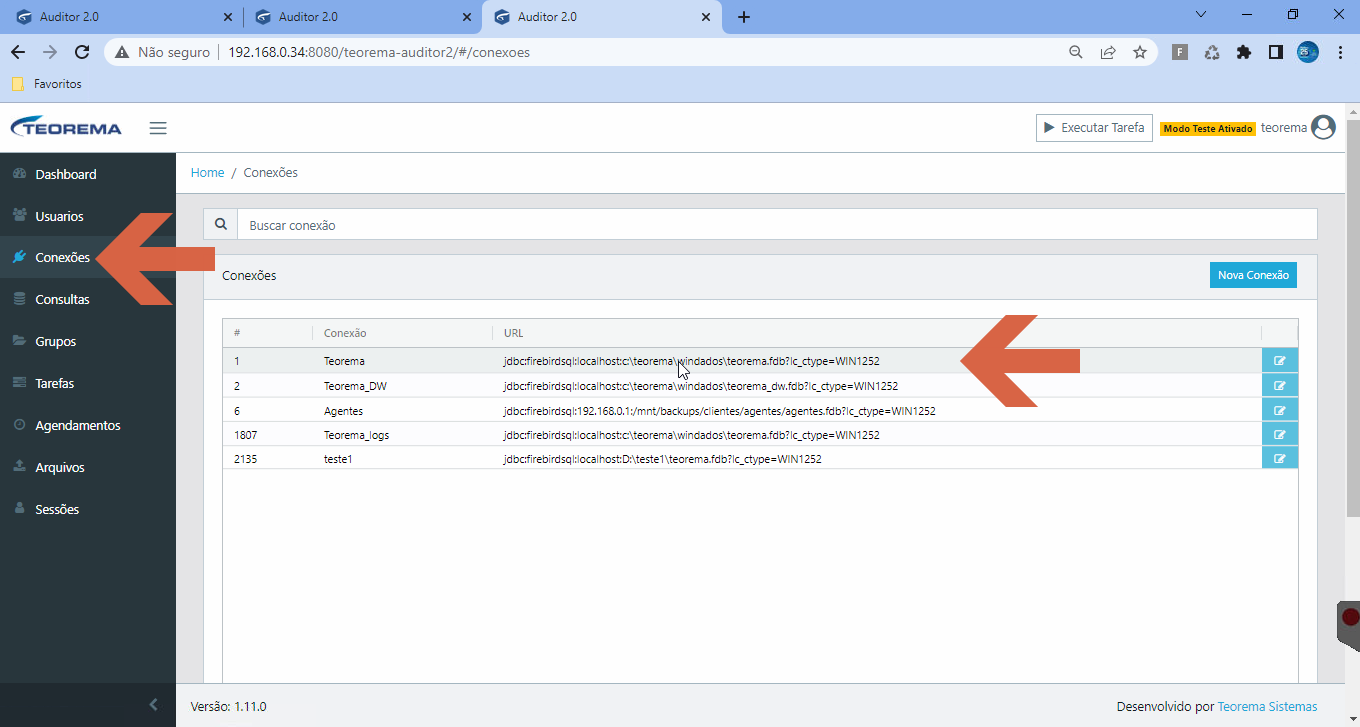The image size is (1360, 727).
Task: Open the Chrome three-dot menu
Action: [1340, 52]
